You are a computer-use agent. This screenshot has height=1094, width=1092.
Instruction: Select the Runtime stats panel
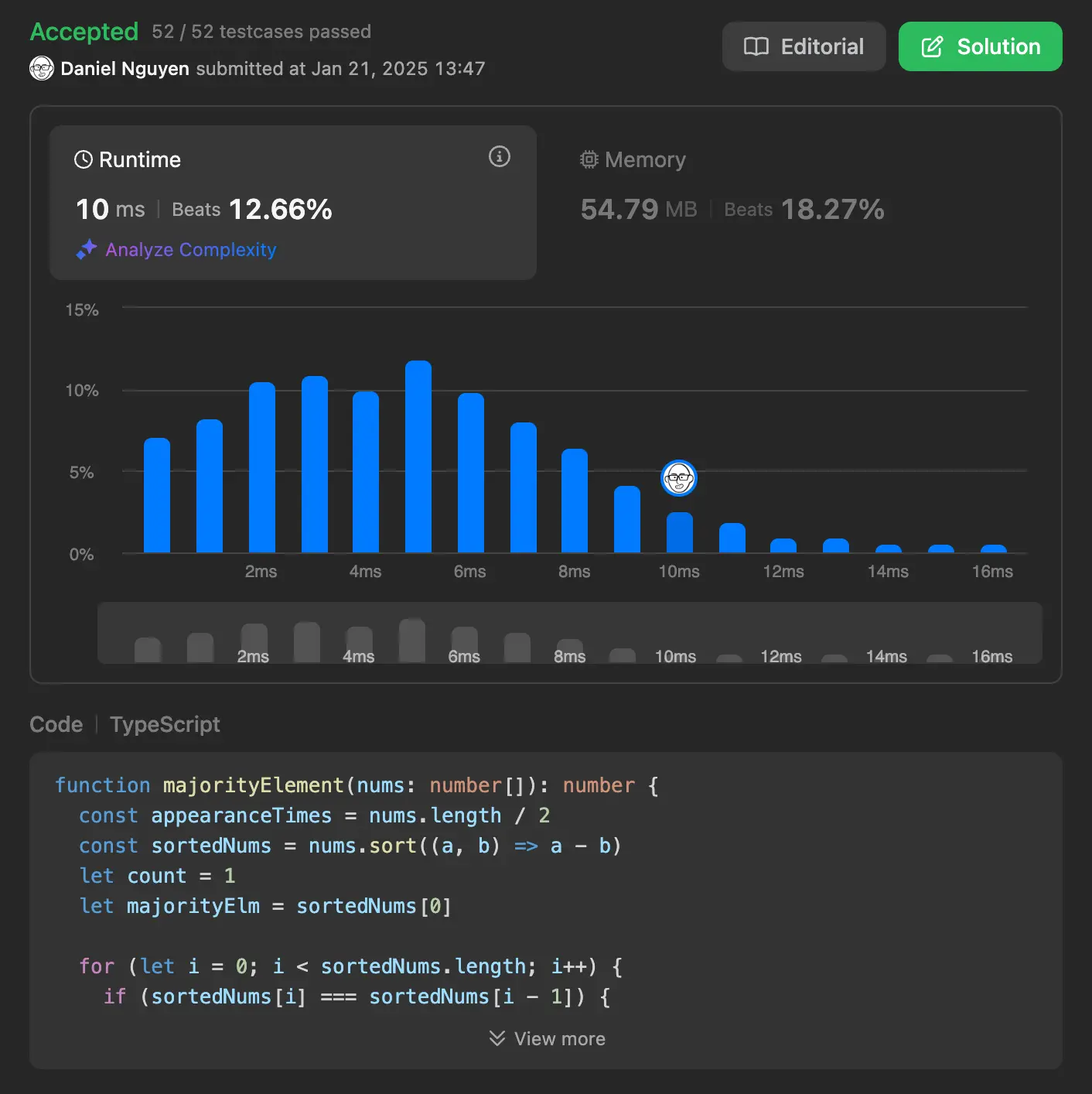point(292,203)
